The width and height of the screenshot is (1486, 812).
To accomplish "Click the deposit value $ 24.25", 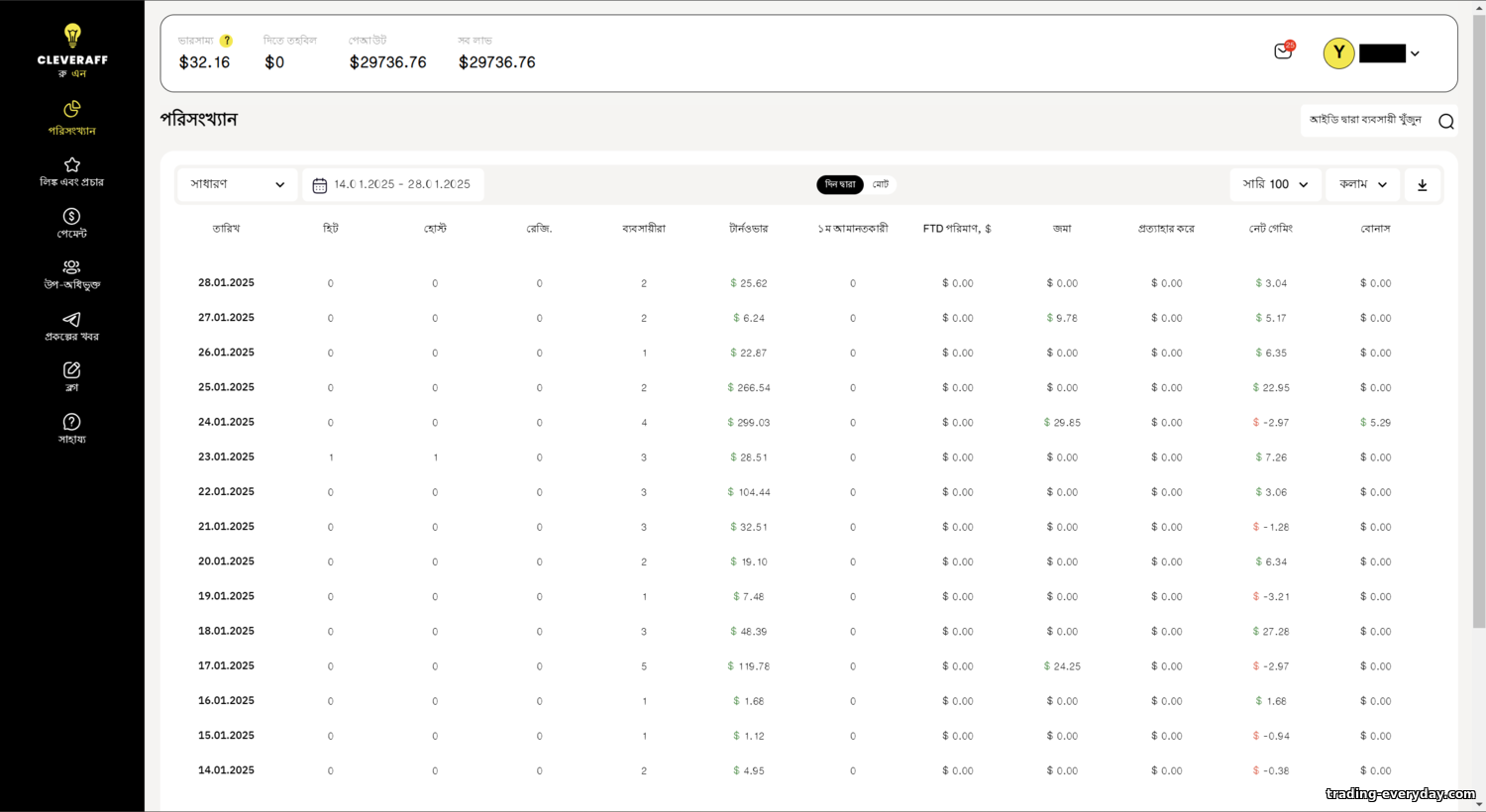I will pos(1062,666).
